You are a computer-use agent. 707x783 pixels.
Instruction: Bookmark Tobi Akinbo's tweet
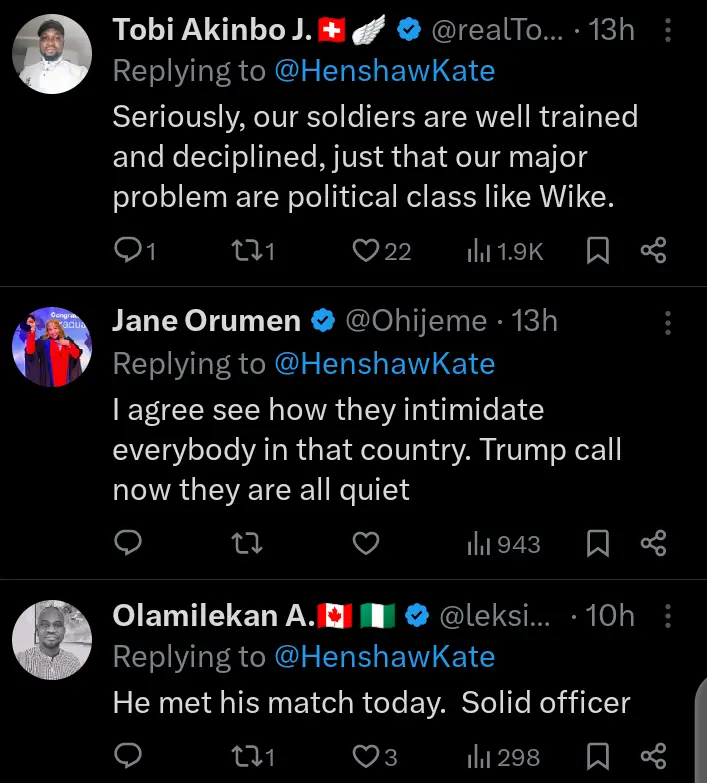click(597, 251)
